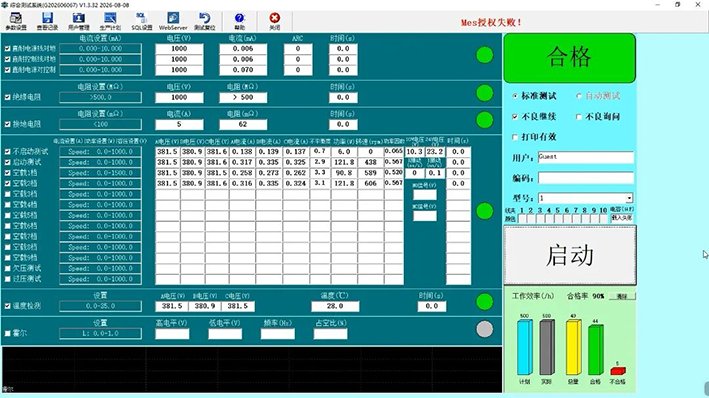Click 空载1档 Speed 0.0-1500.0 setting
The width and height of the screenshot is (709, 398).
click(x=100, y=173)
